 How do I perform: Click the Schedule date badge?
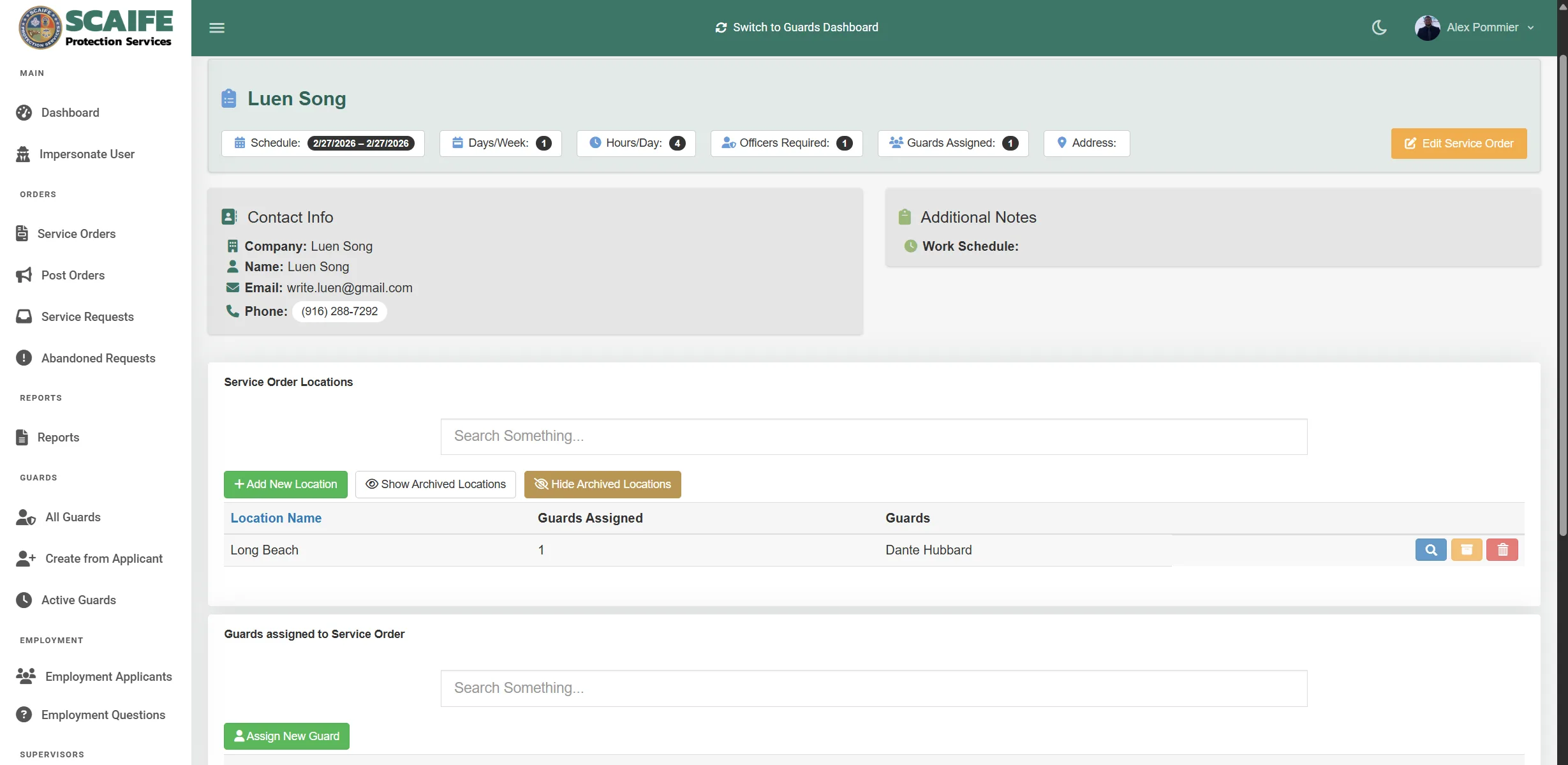tap(361, 144)
